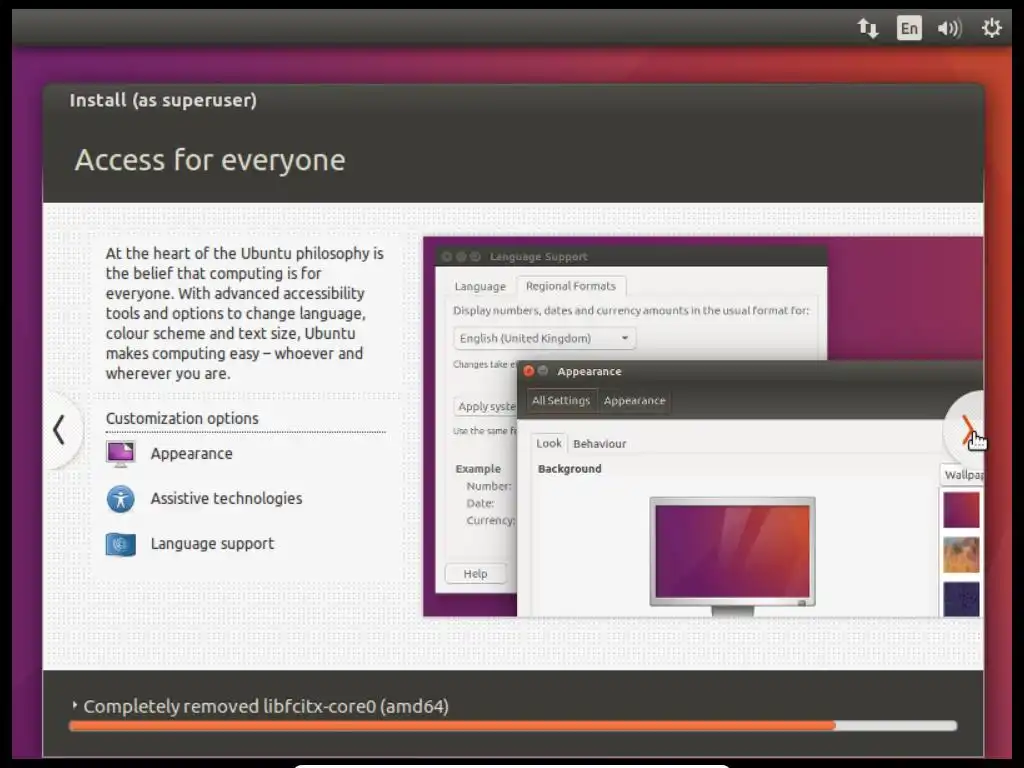Click the 'Access for everyone' heading
1024x768 pixels.
coord(210,160)
